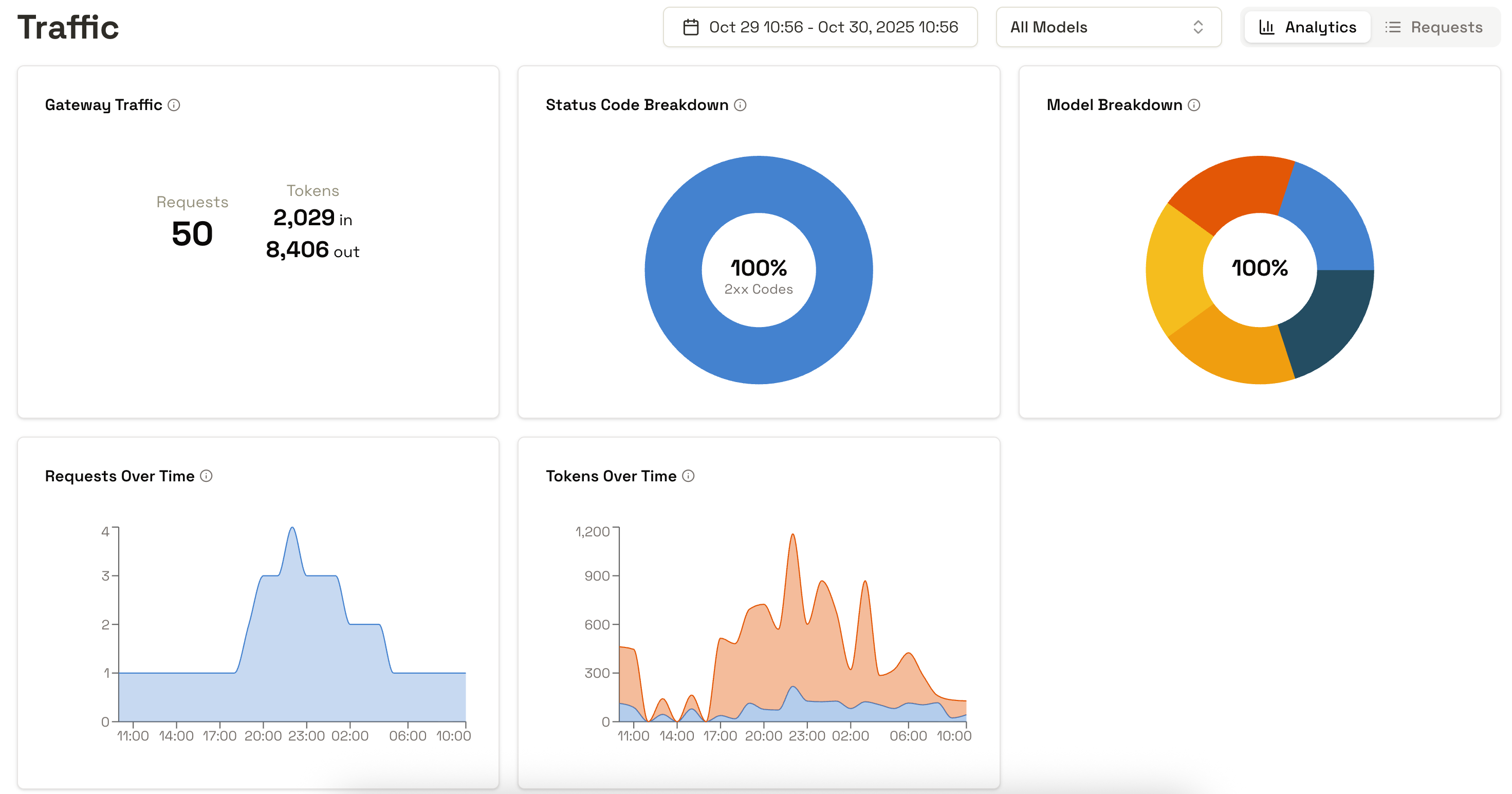Image resolution: width=1512 pixels, height=794 pixels.
Task: Click the info icon next to Model Breakdown
Action: (1194, 105)
